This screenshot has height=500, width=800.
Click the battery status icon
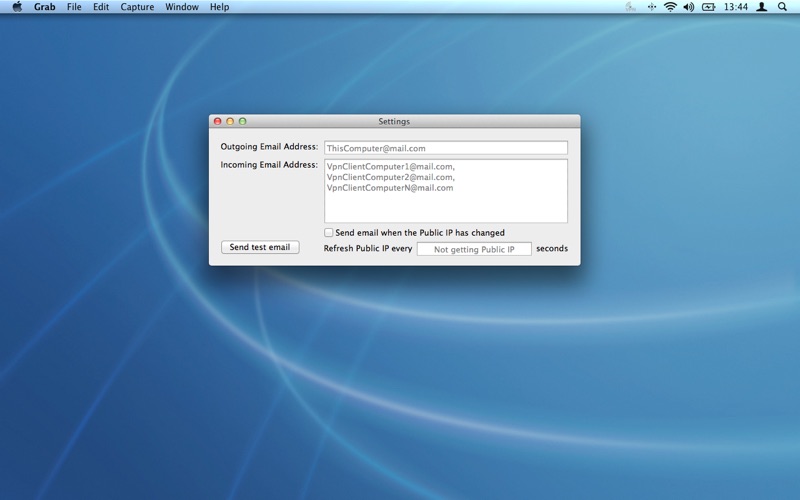708,7
